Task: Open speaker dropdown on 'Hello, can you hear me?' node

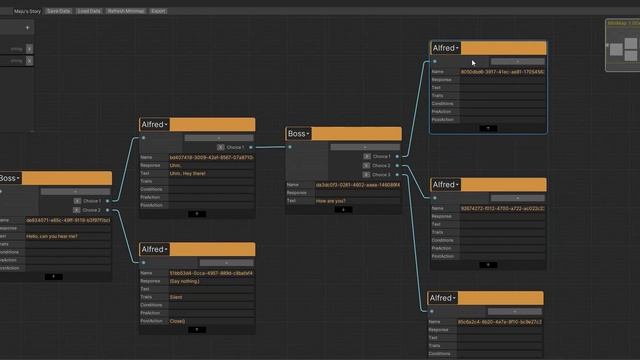Action: coord(10,178)
